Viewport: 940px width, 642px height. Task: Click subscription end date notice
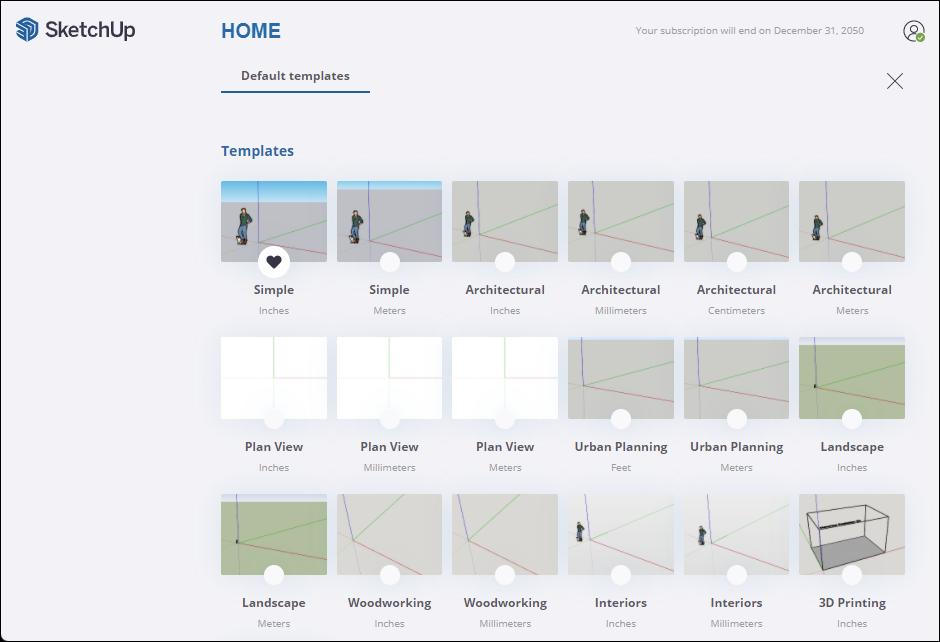tap(749, 31)
